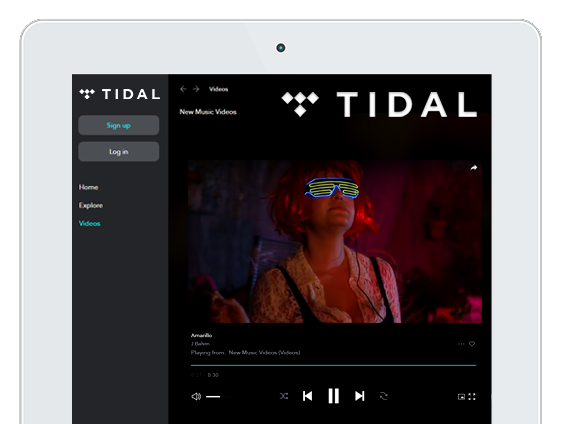Click the Log in button
Viewport: 561px width, 424px height.
[x=118, y=152]
